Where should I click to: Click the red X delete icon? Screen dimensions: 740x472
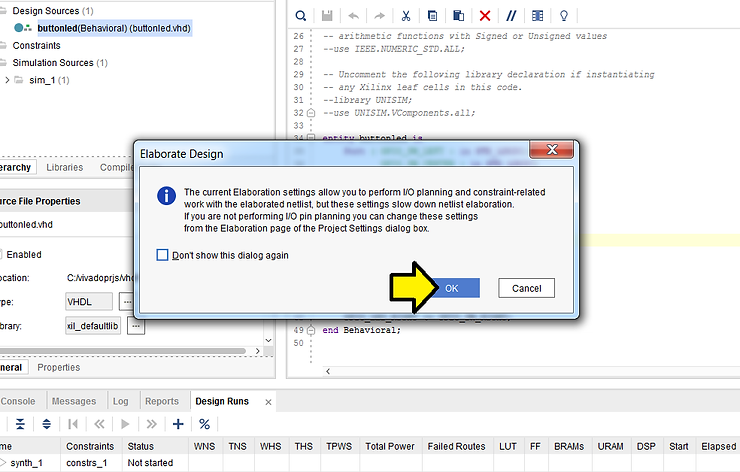pos(485,16)
